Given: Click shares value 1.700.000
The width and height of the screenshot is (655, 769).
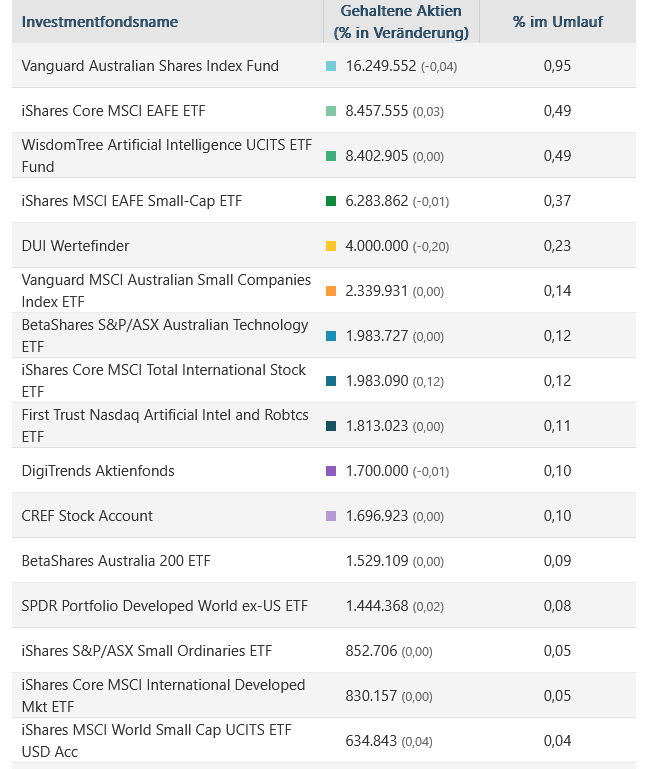Looking at the screenshot, I should [x=377, y=471].
